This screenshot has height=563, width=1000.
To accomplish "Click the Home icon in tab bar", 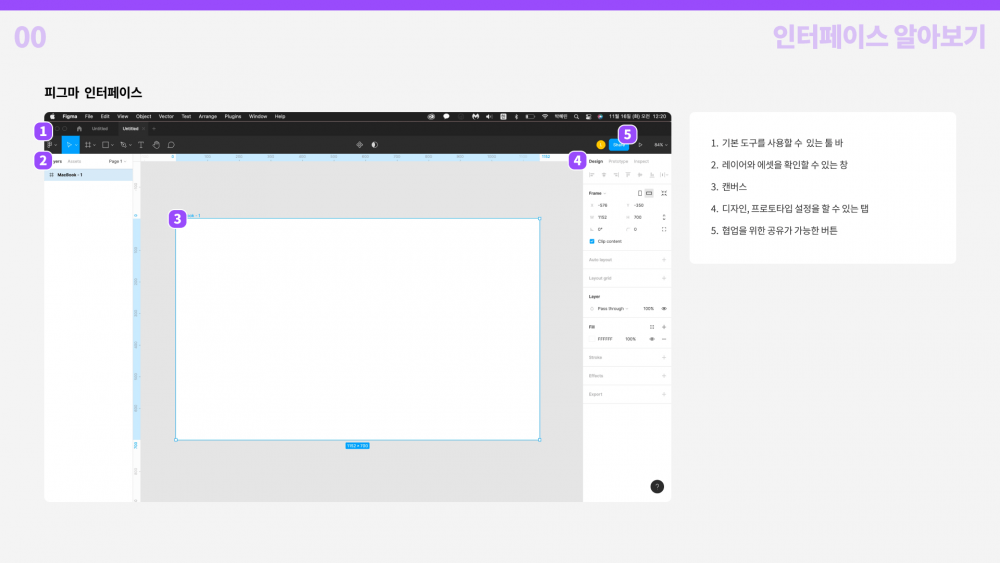I will [x=79, y=128].
